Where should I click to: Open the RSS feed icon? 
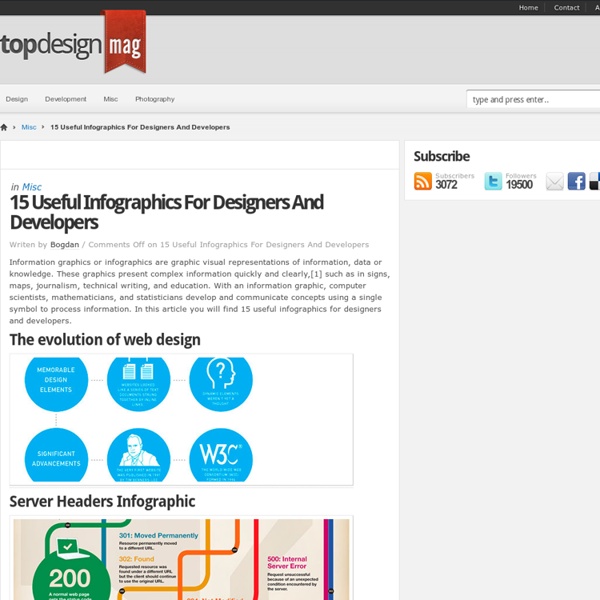[422, 181]
